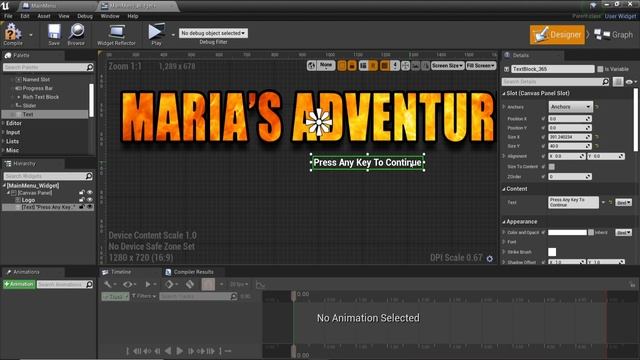The image size is (640, 360).
Task: Switch to Designer mode
Action: click(557, 35)
